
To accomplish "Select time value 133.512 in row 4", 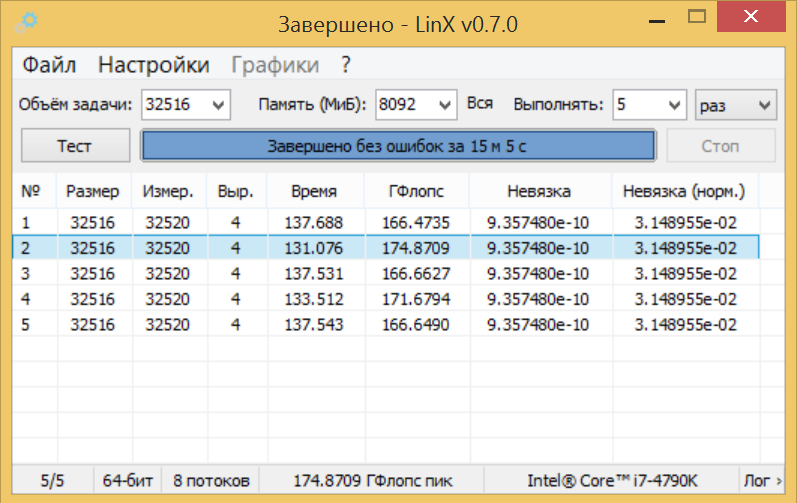I will (314, 299).
